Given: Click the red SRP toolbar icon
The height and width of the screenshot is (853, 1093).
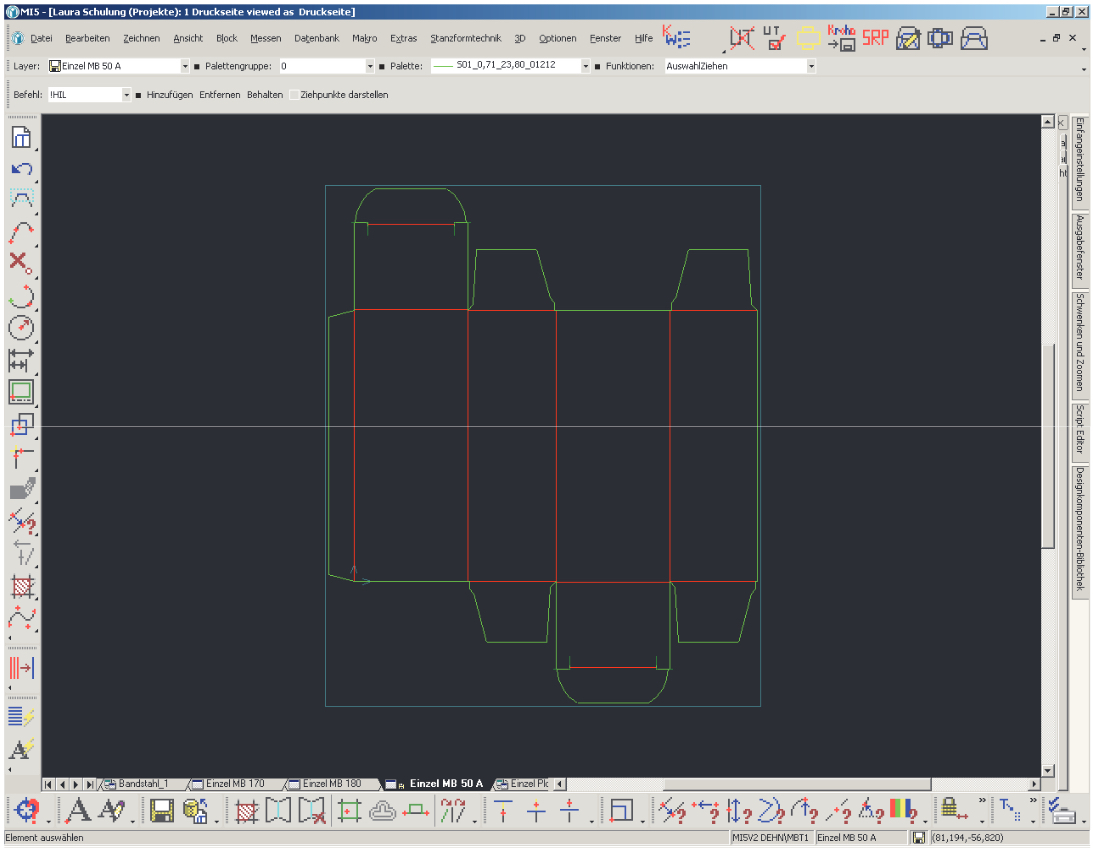Looking at the screenshot, I should coord(875,38).
